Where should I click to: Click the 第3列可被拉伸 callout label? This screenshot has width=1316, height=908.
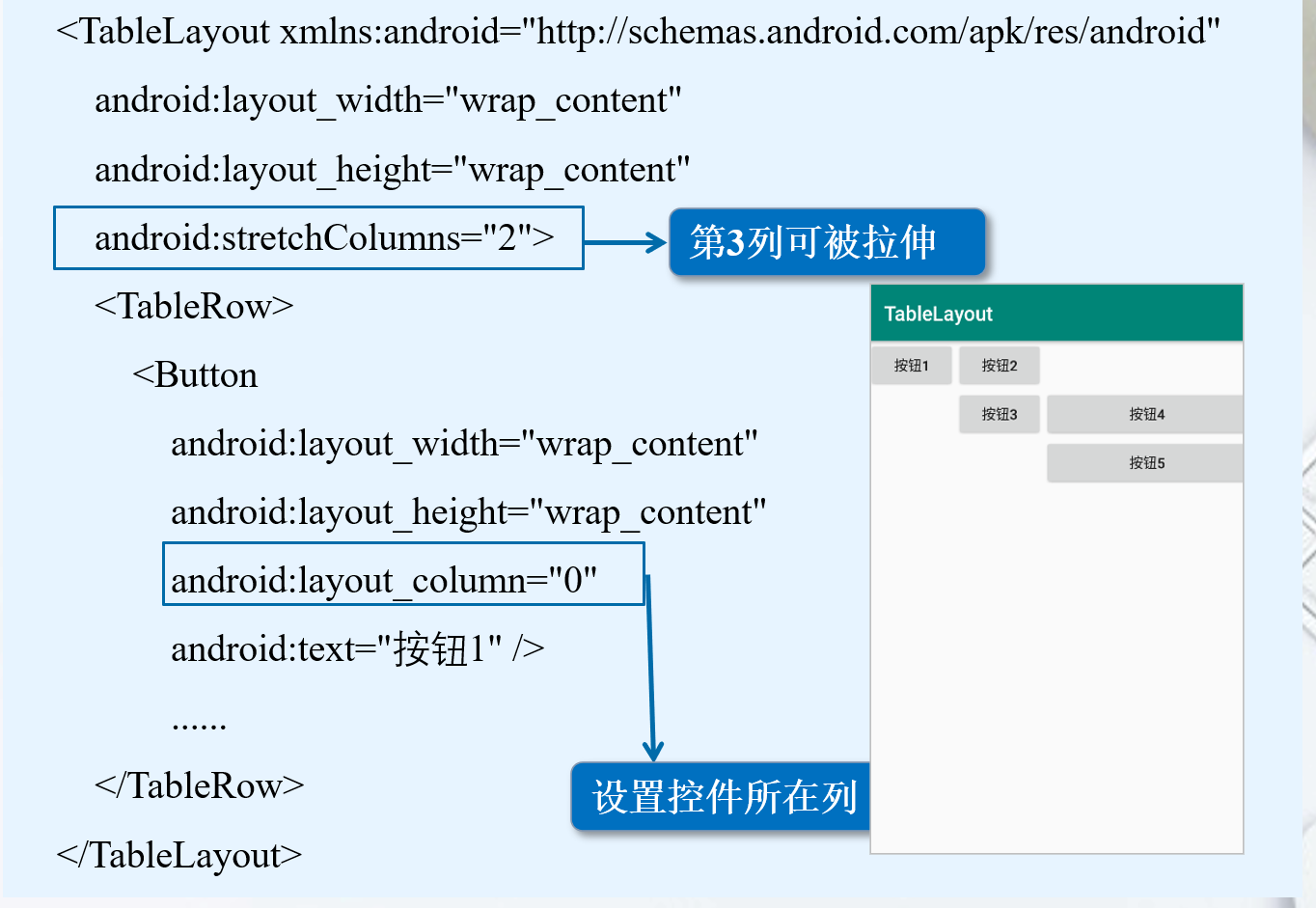(828, 242)
